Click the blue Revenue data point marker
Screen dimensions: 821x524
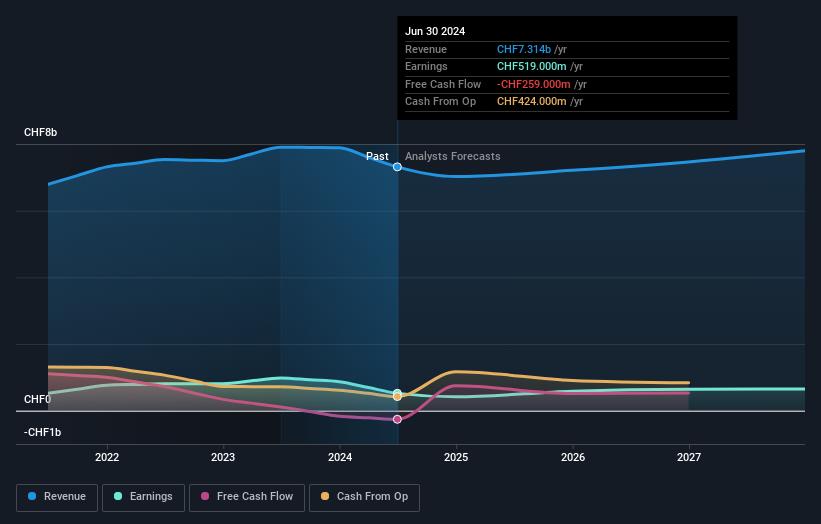point(397,167)
